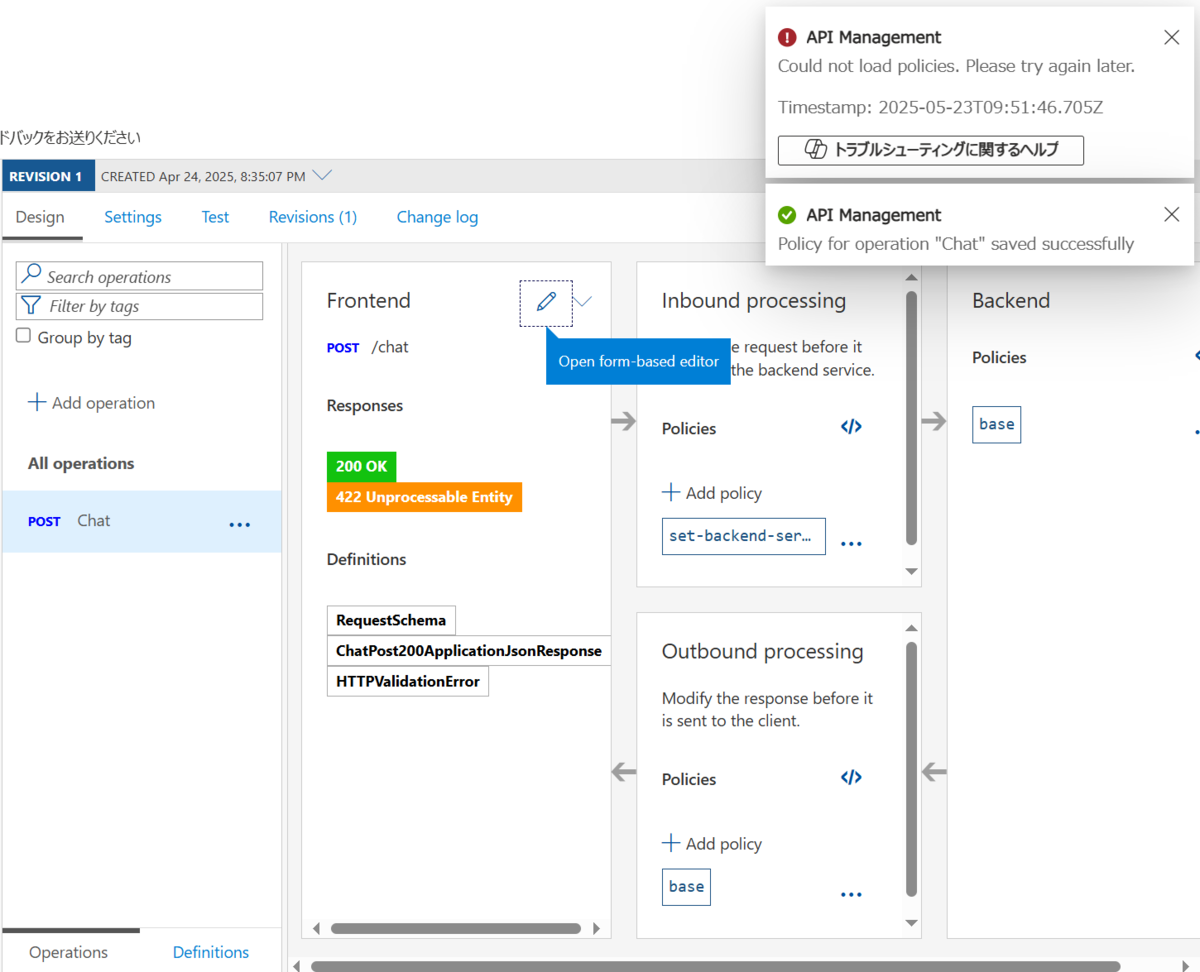Expand the Frontend editor chevron dropdown
This screenshot has height=972, width=1200.
click(583, 301)
